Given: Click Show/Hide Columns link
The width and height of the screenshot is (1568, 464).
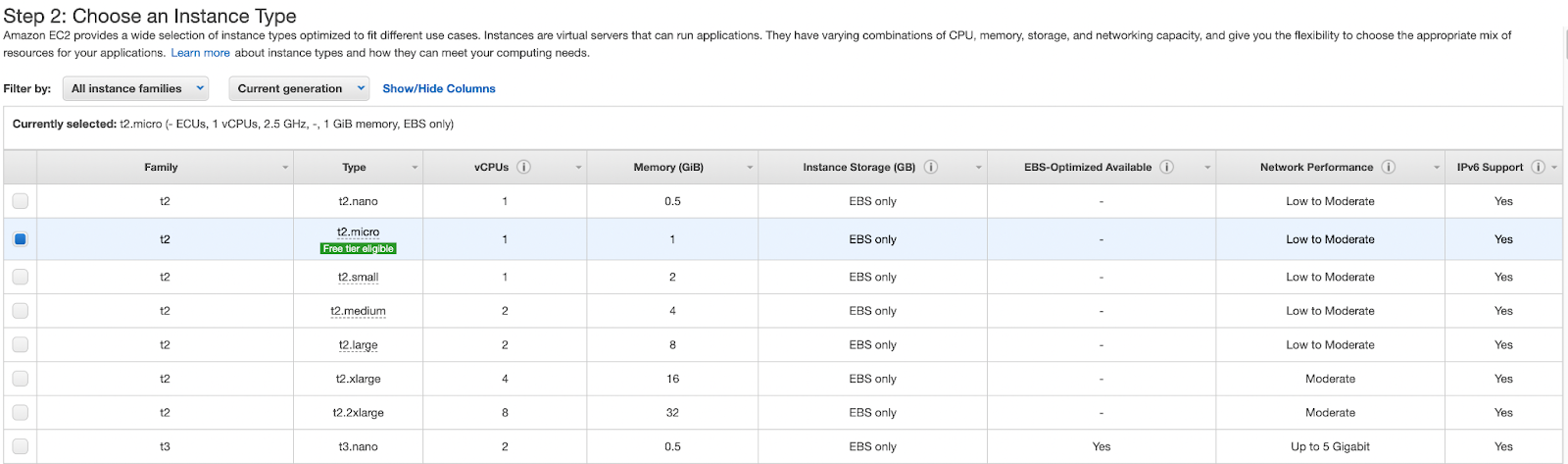Looking at the screenshot, I should coord(439,88).
